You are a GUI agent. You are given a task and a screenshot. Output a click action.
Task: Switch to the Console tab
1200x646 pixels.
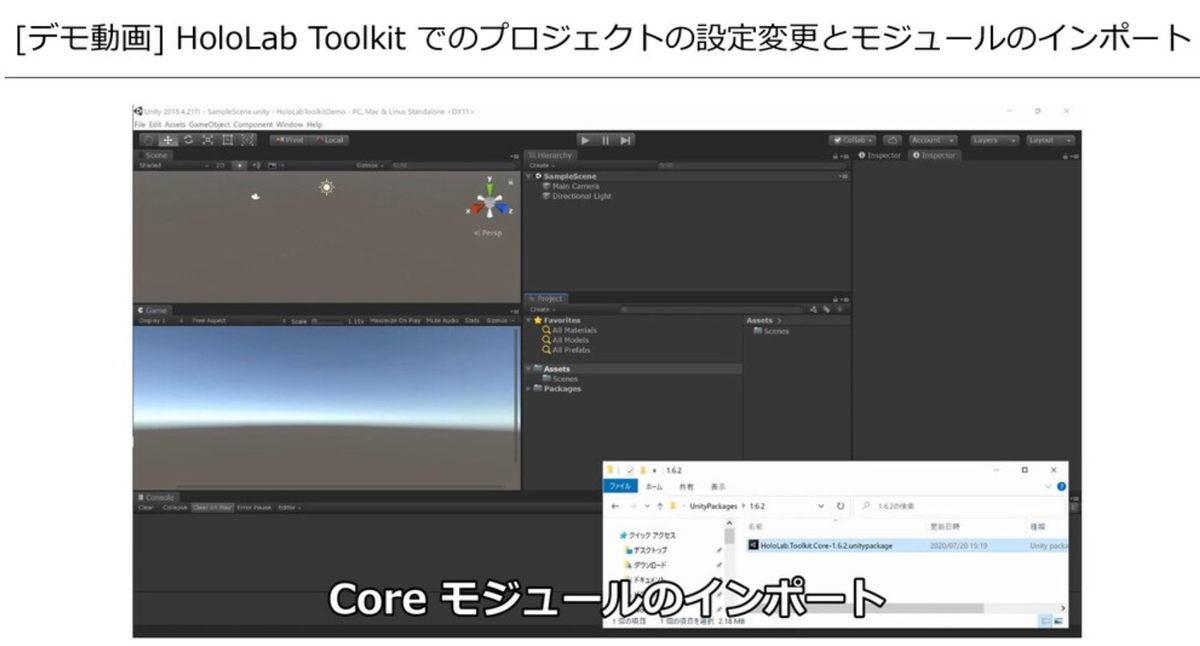[x=157, y=497]
